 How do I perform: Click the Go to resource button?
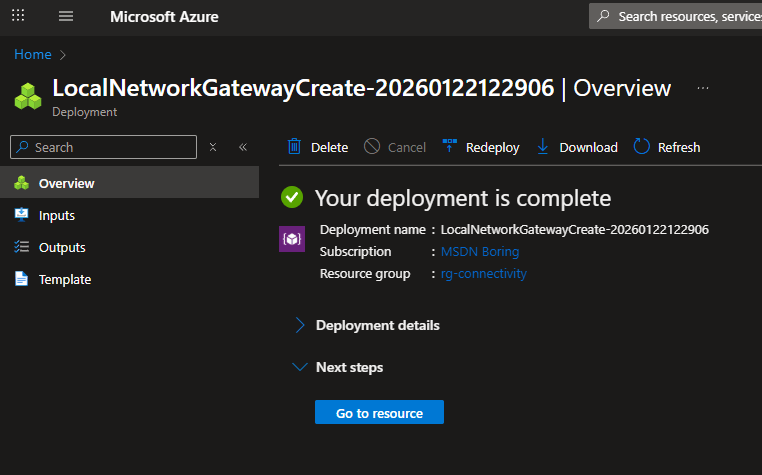pyautogui.click(x=379, y=412)
